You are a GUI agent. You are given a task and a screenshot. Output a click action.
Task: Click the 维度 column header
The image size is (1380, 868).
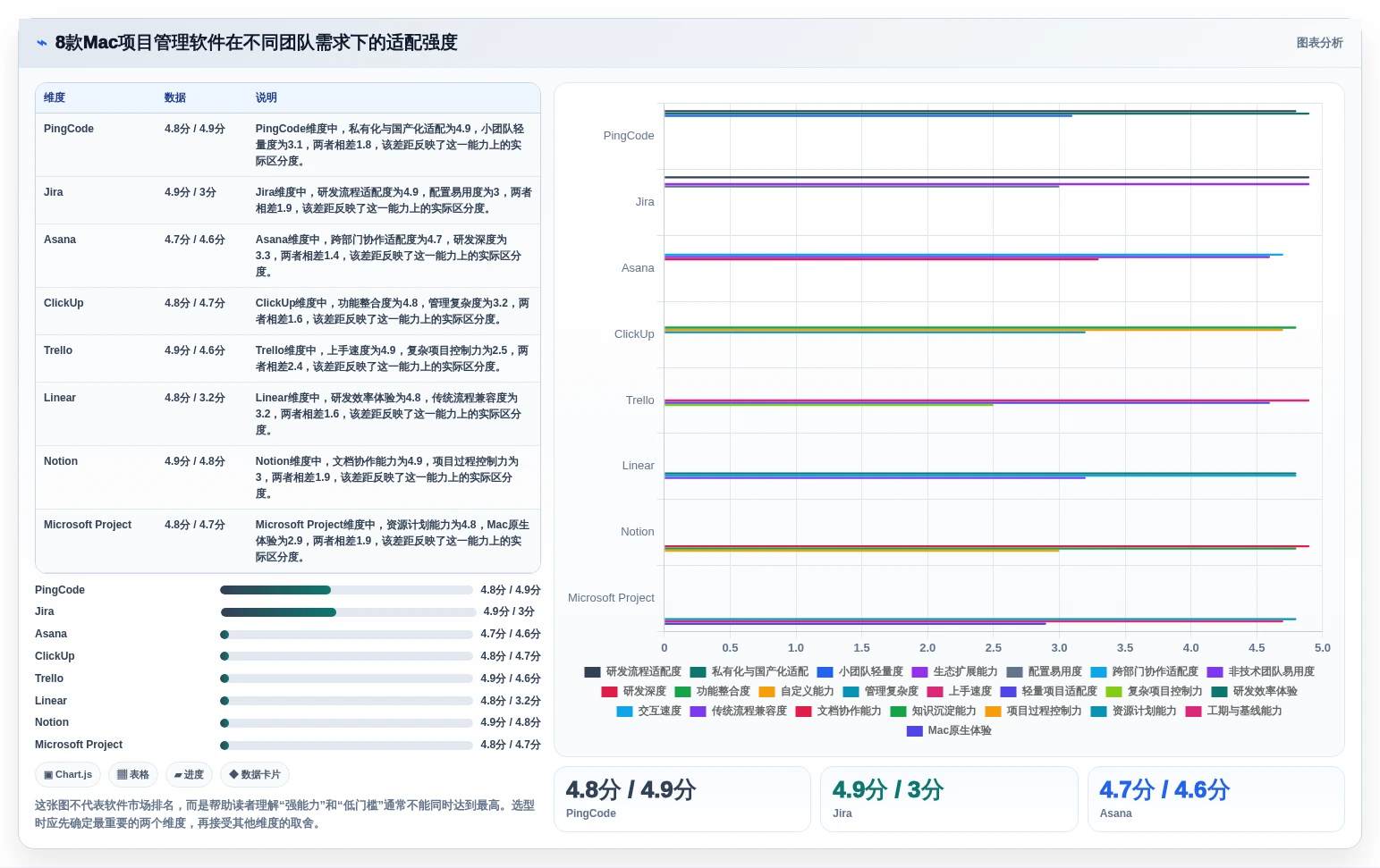tap(55, 97)
